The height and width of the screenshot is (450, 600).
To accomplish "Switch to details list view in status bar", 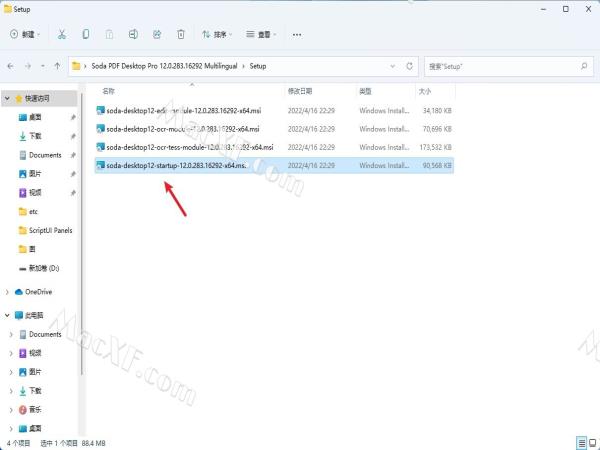I will click(x=580, y=442).
